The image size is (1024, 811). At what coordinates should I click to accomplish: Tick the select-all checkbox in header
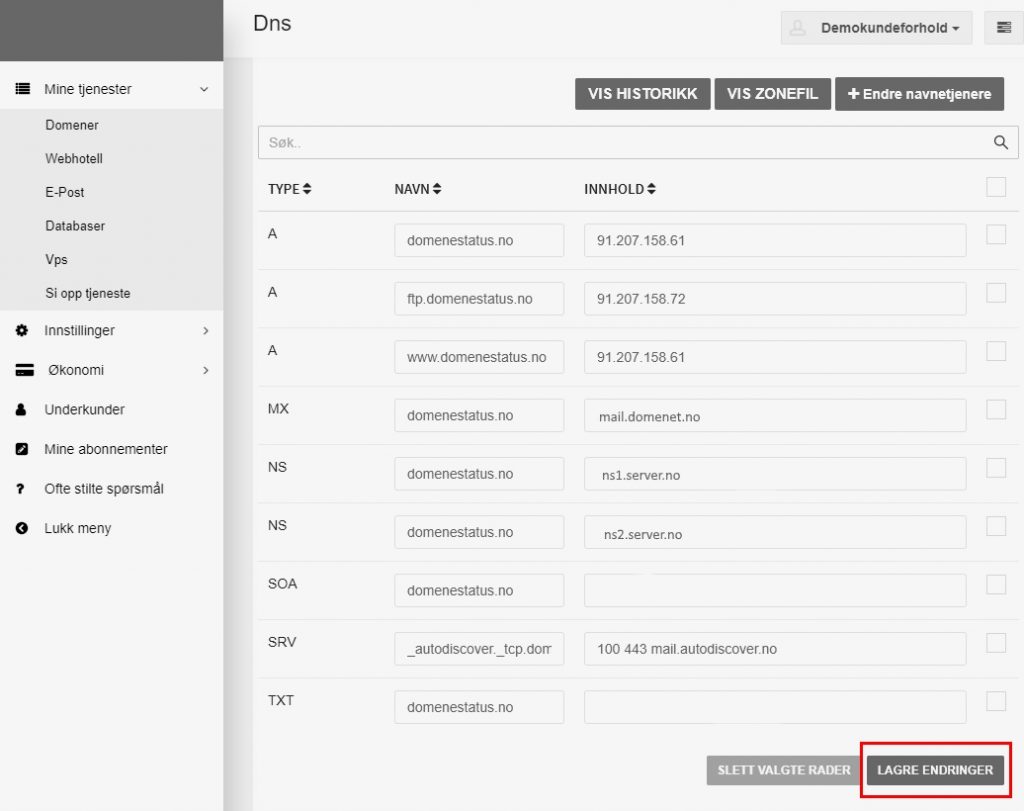point(996,187)
